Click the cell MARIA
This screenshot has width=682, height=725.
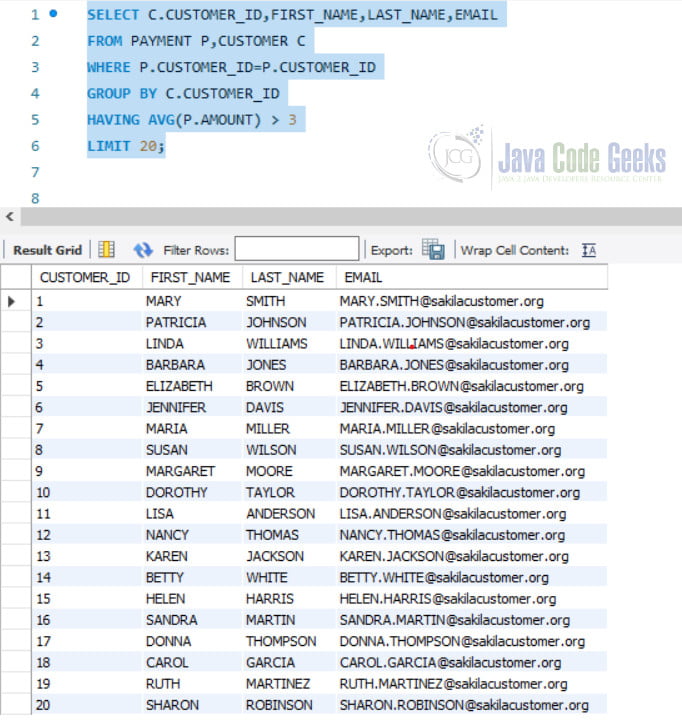click(166, 429)
